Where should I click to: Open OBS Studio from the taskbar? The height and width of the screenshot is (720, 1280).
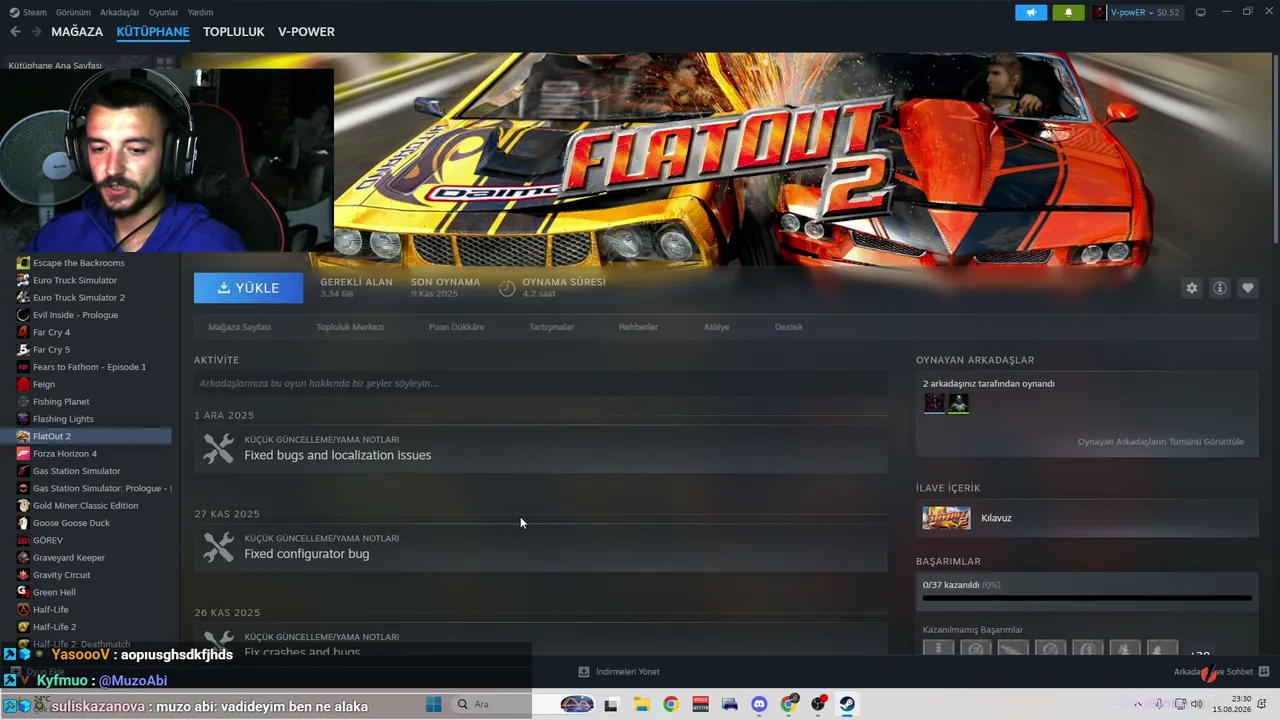coord(818,704)
